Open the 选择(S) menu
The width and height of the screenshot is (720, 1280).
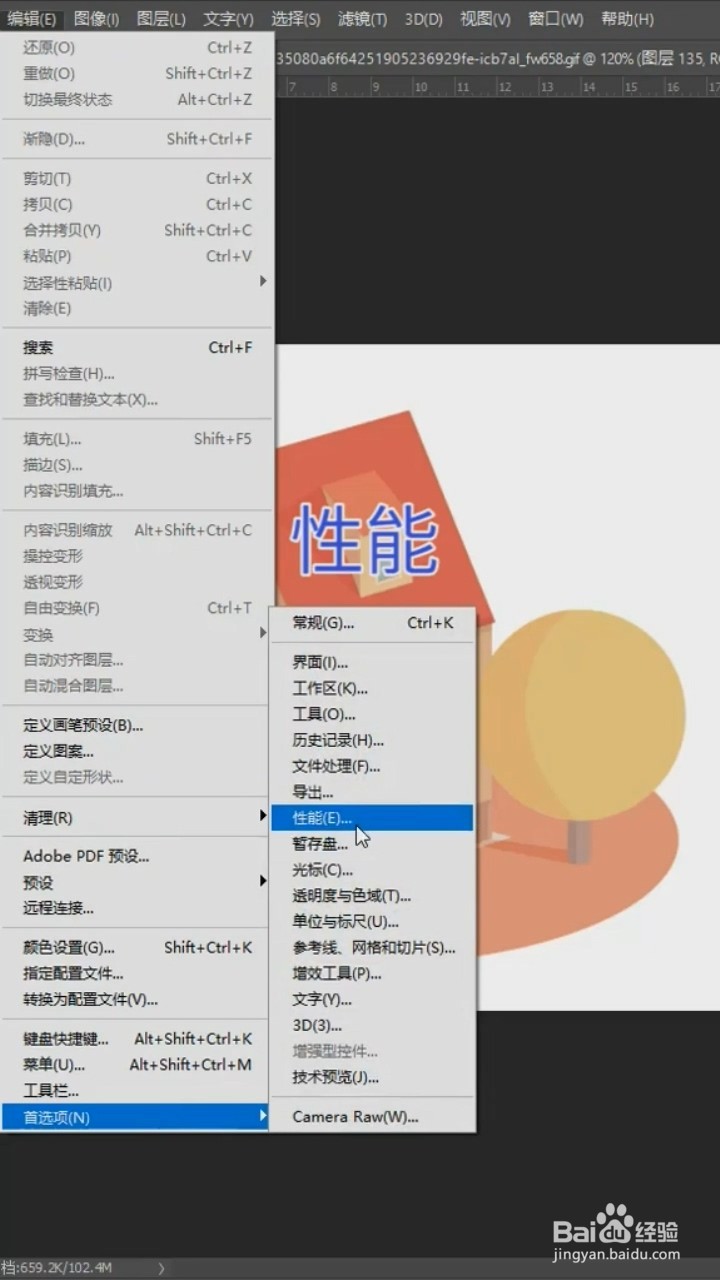pos(295,19)
